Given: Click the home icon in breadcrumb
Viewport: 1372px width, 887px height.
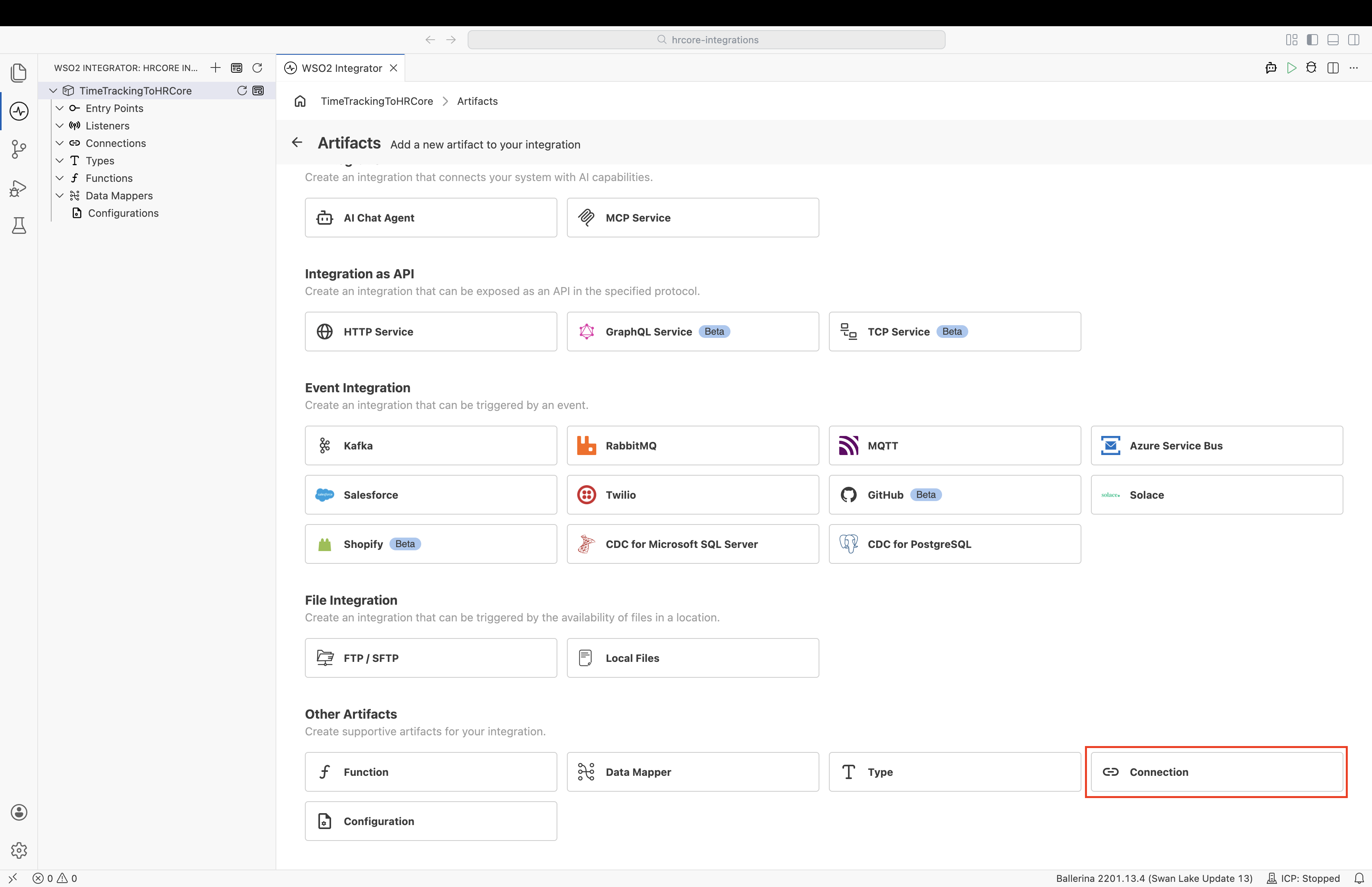Looking at the screenshot, I should click(300, 101).
